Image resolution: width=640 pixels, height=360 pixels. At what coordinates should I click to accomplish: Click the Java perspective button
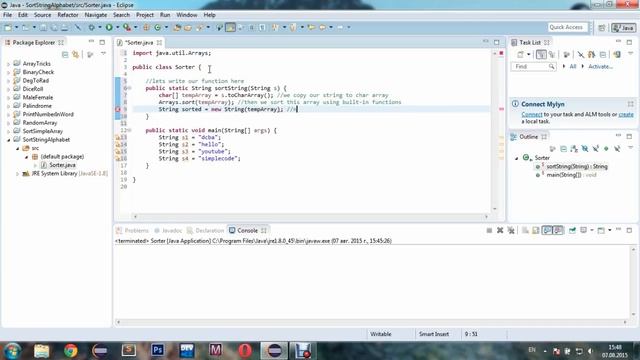pos(623,28)
